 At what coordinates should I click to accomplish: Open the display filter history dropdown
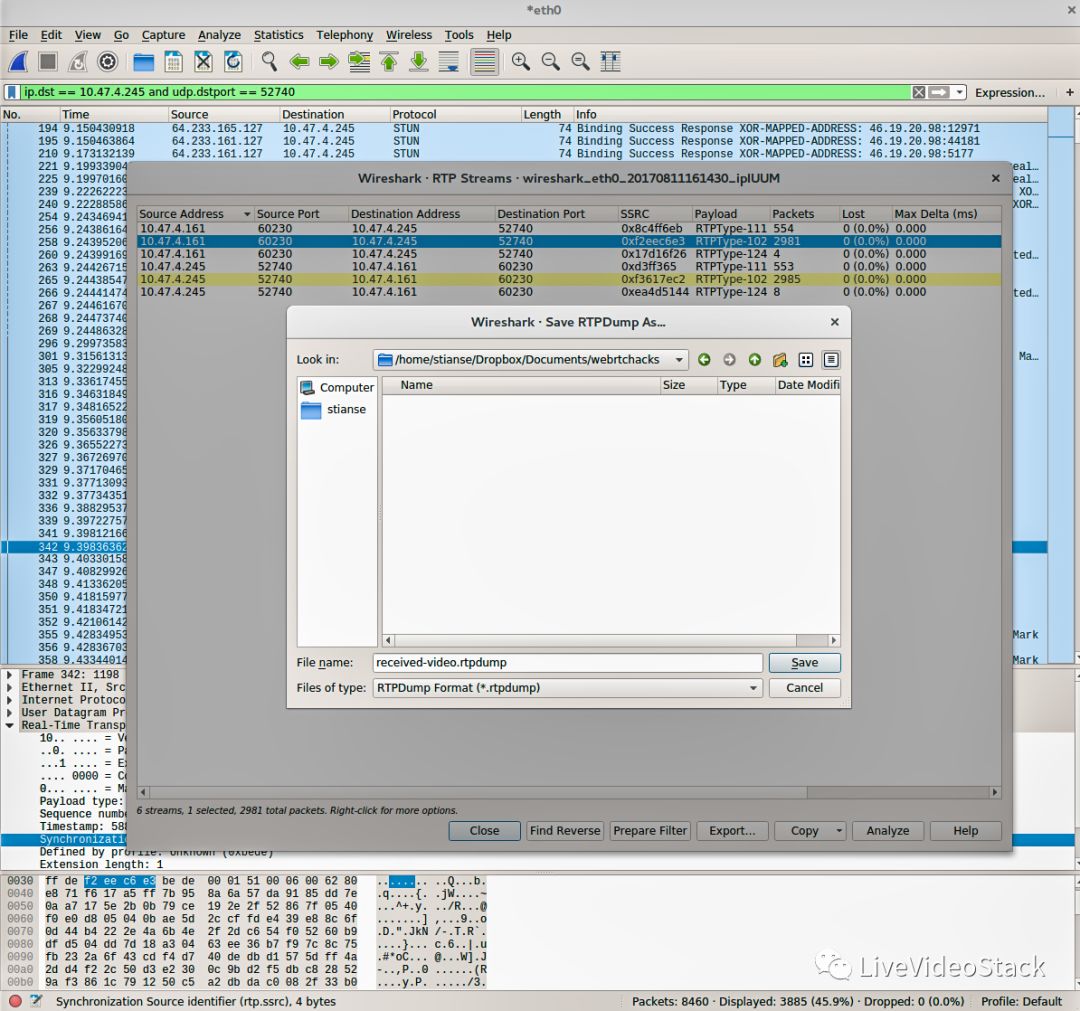959,92
